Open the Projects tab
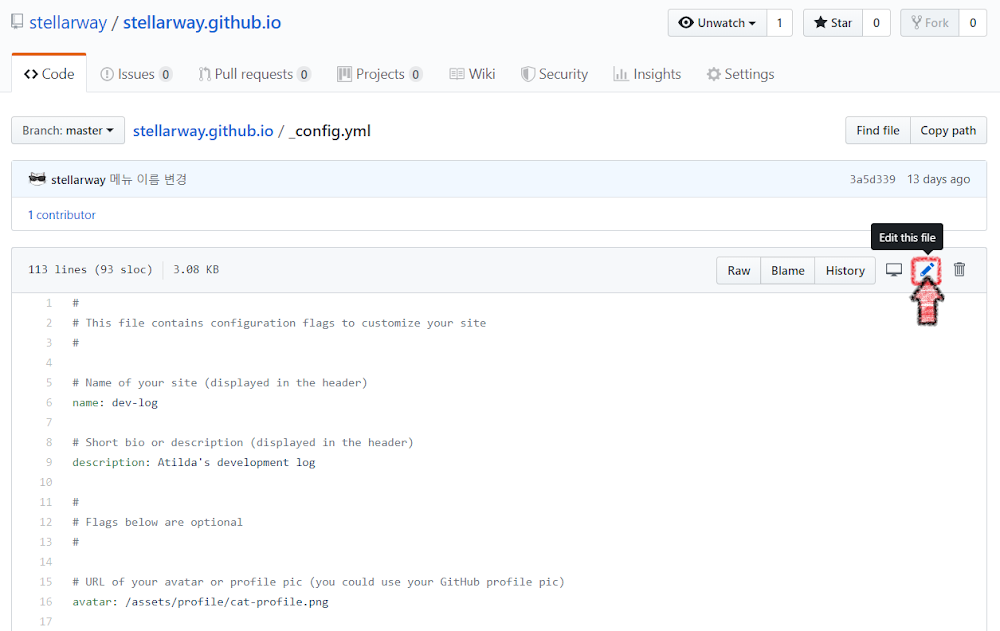Screen dimensions: 1000x631 379,74
